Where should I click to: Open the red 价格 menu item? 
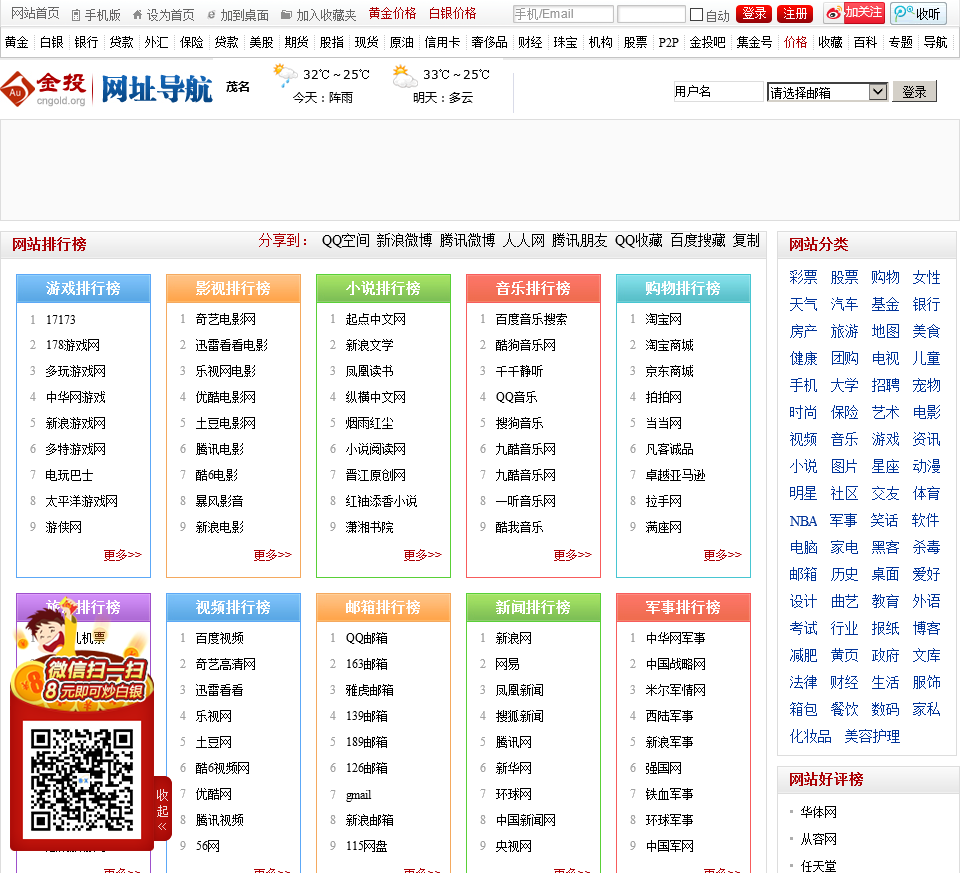click(x=795, y=42)
